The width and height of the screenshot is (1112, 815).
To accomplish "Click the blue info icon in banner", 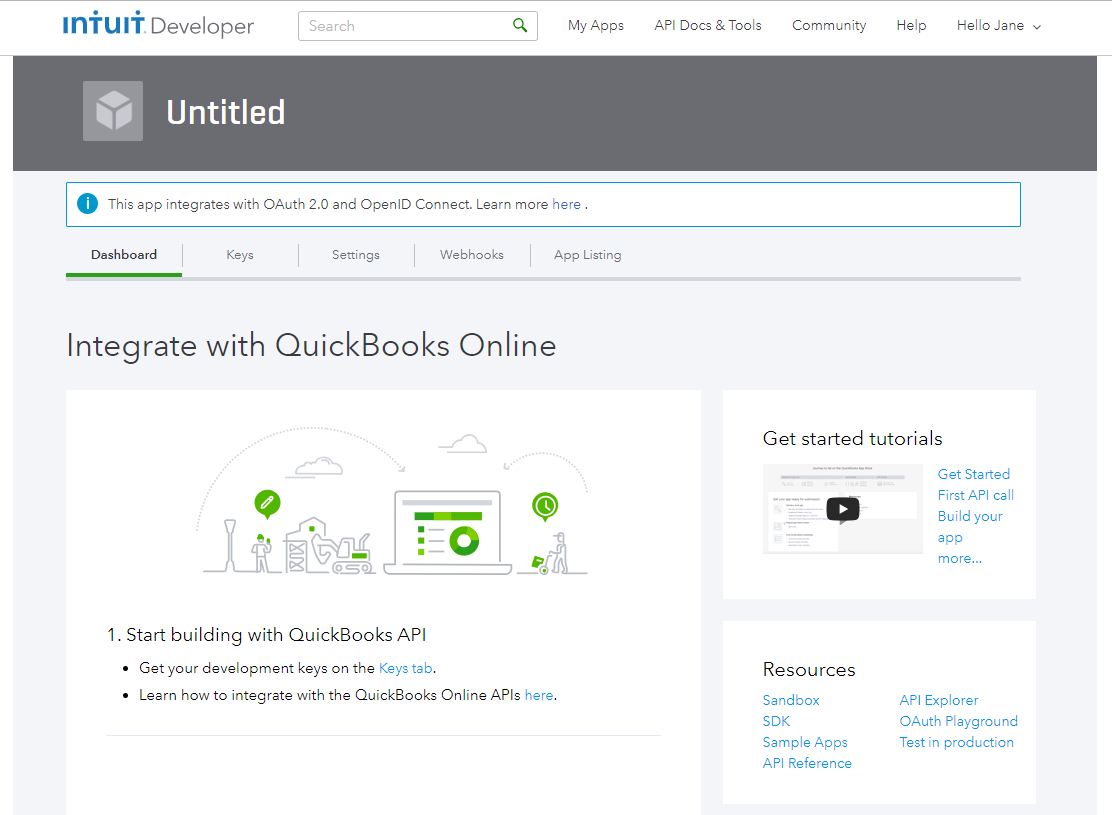I will tap(88, 204).
